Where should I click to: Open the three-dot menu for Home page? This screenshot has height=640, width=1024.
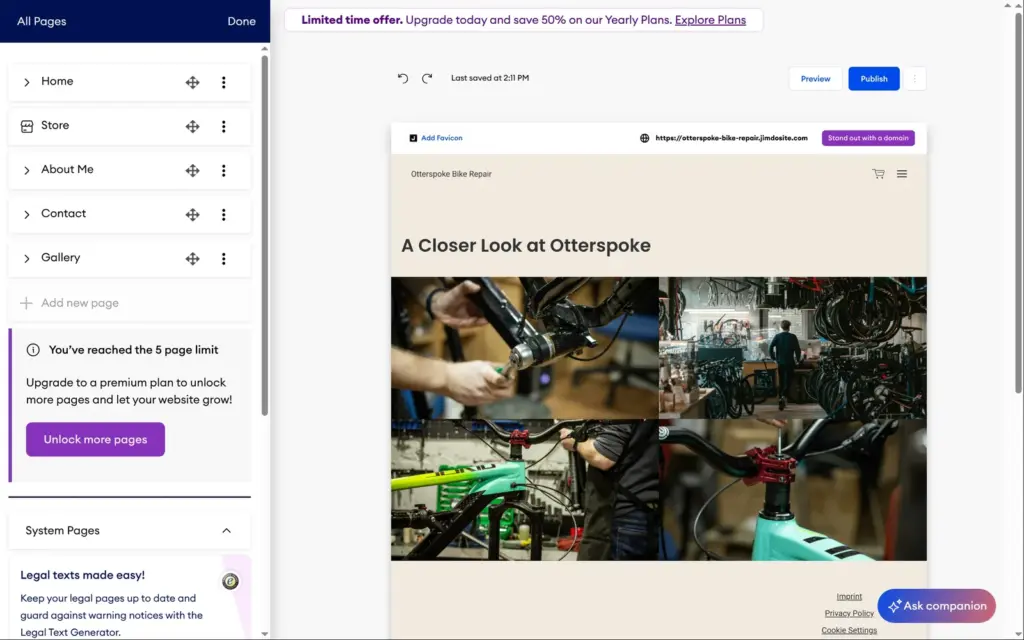tap(223, 82)
